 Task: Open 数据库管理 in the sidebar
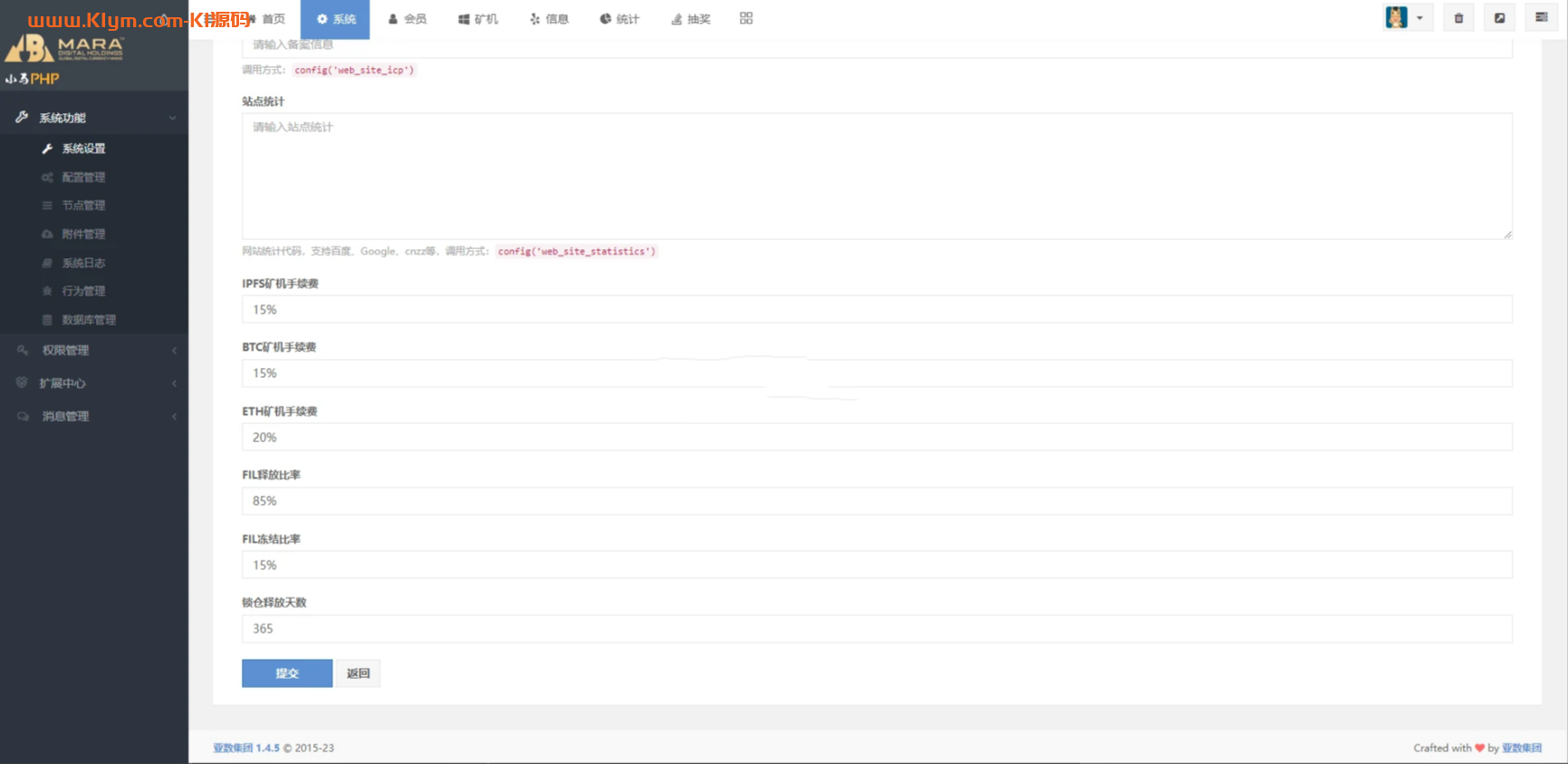(89, 320)
